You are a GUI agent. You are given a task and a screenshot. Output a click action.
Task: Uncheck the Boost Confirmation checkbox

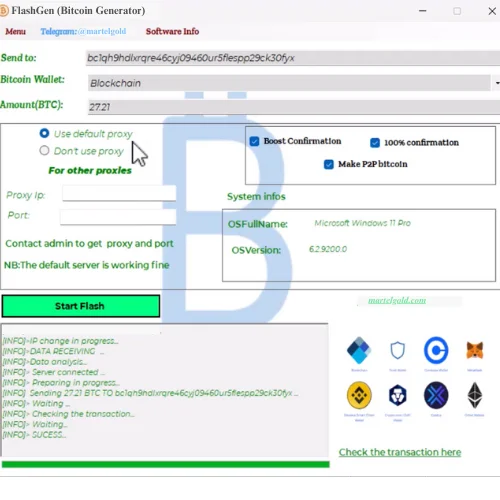point(254,141)
